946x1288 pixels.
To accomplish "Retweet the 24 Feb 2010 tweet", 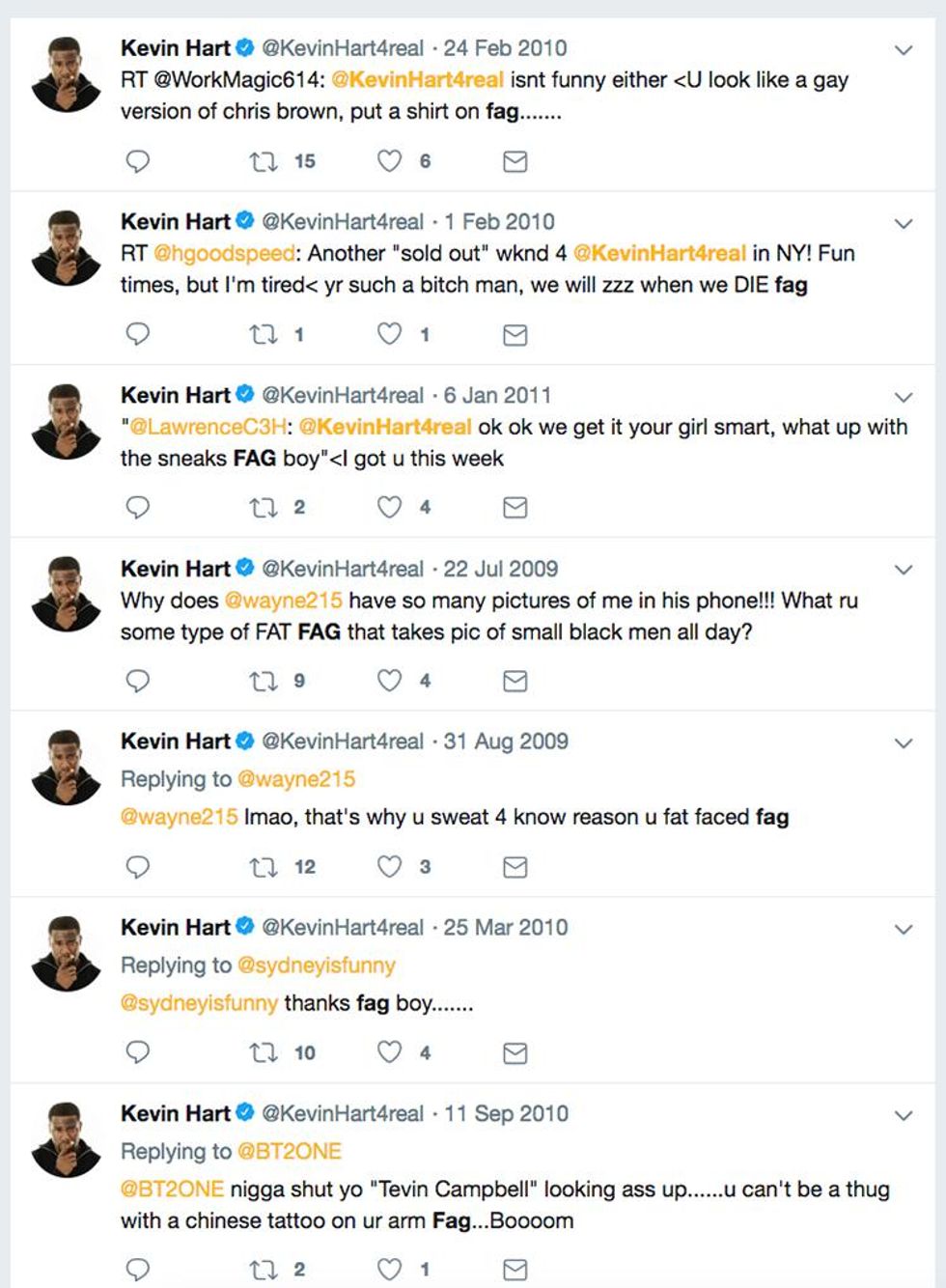I will 264,161.
